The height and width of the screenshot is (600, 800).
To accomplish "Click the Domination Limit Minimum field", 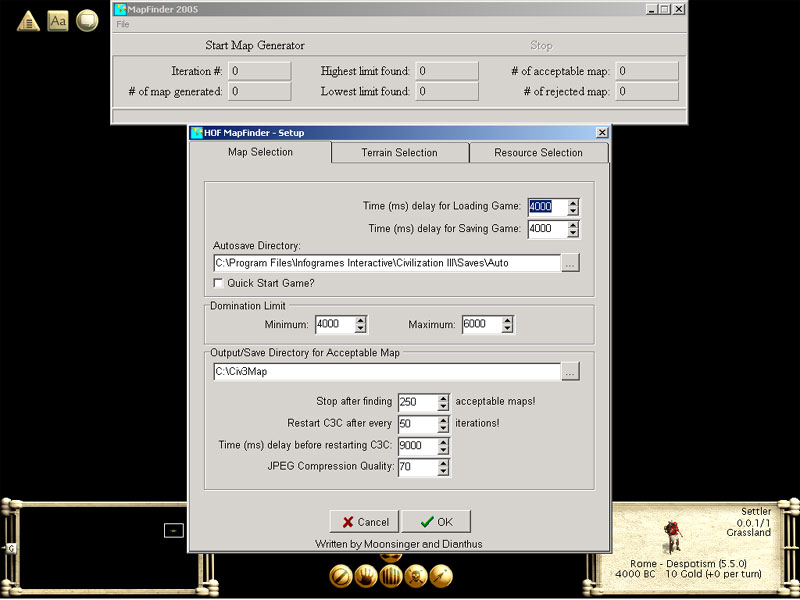I will [x=335, y=324].
